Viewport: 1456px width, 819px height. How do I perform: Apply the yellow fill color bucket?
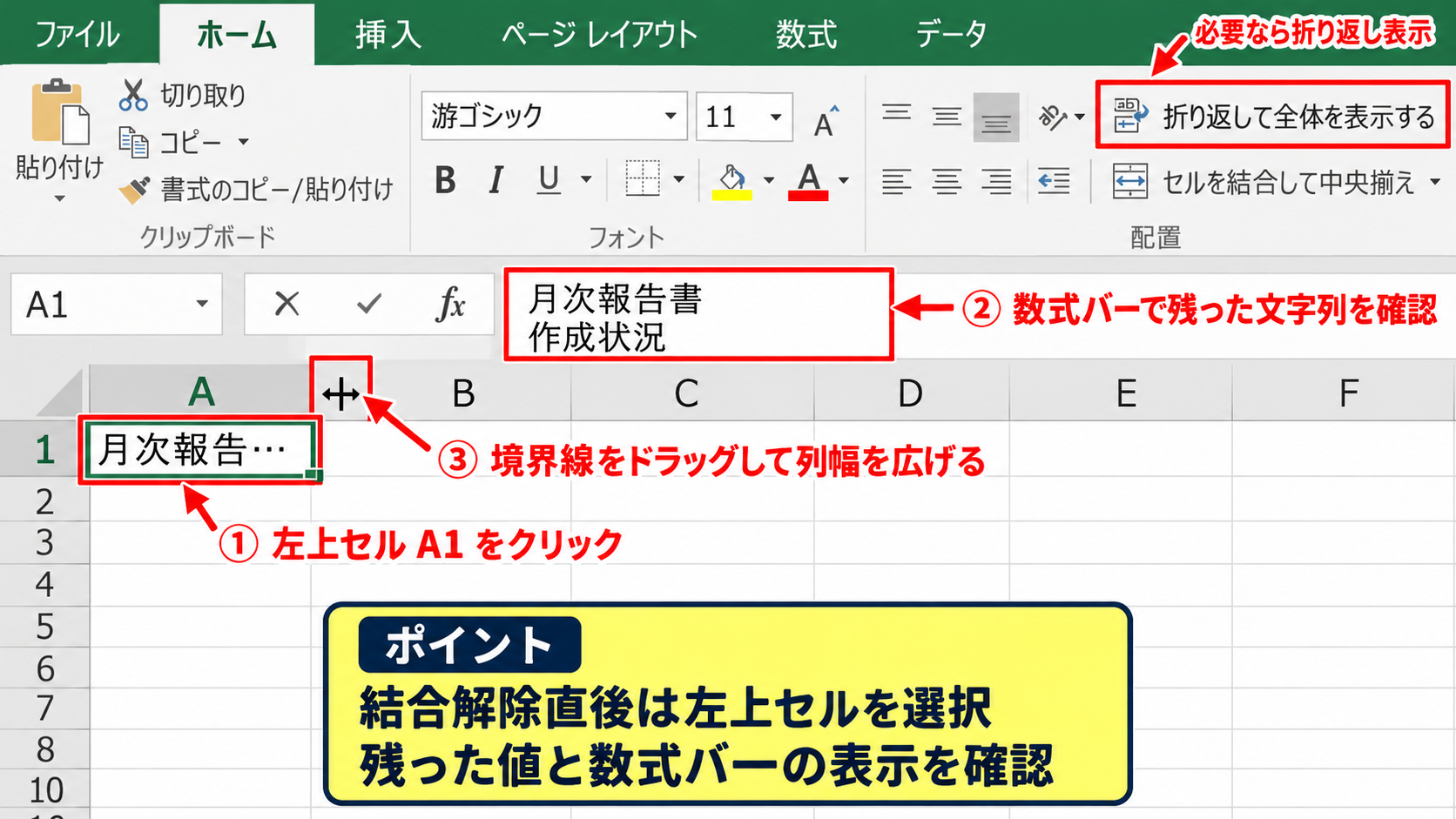tap(731, 181)
